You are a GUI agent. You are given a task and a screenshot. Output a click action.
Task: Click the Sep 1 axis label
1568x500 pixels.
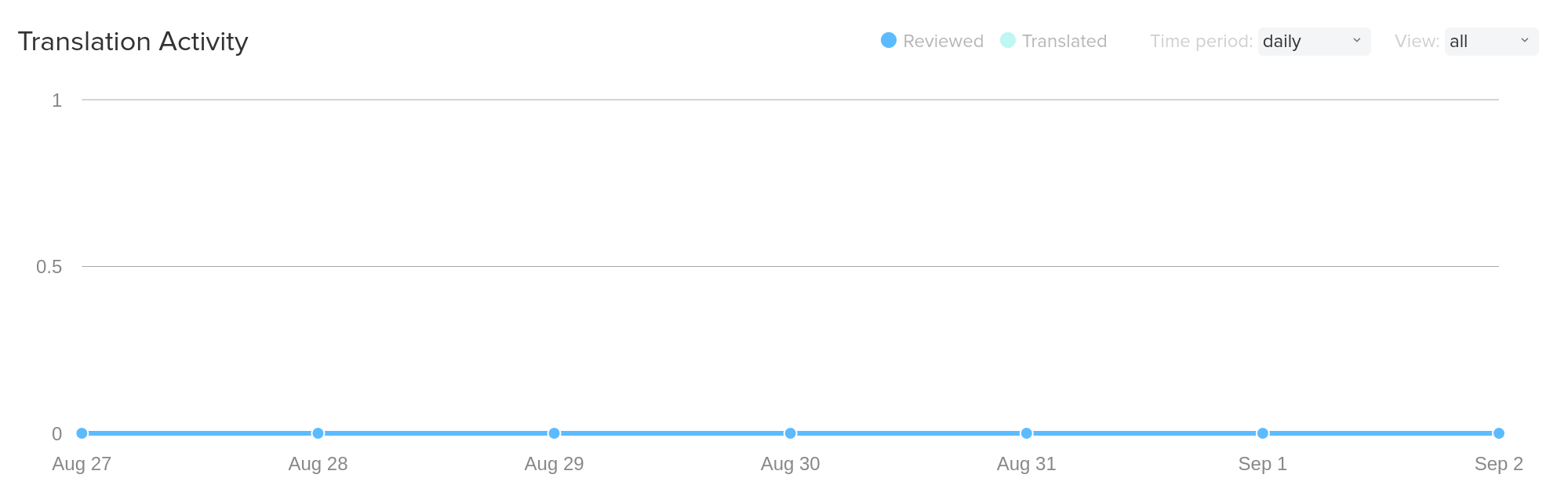click(1262, 464)
